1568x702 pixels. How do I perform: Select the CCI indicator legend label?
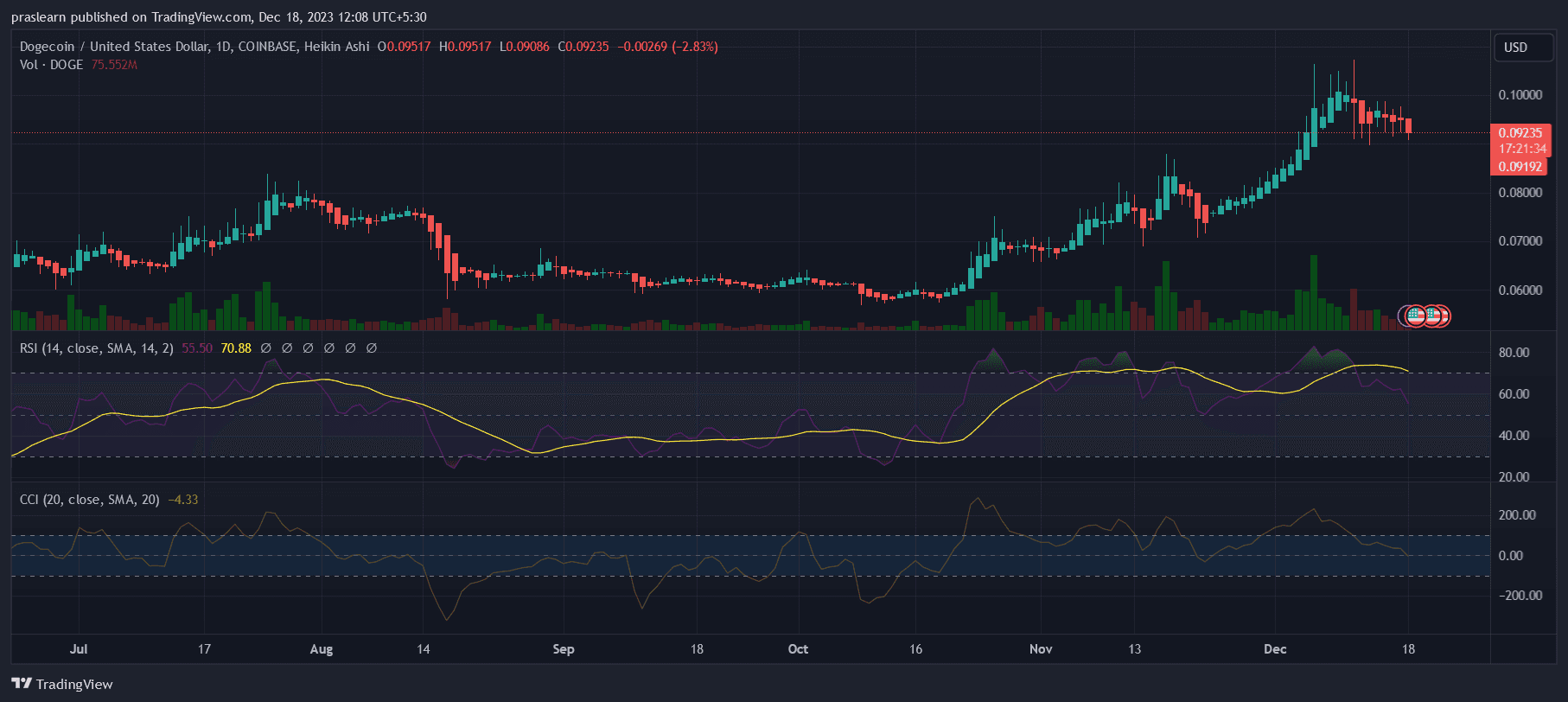tap(89, 500)
